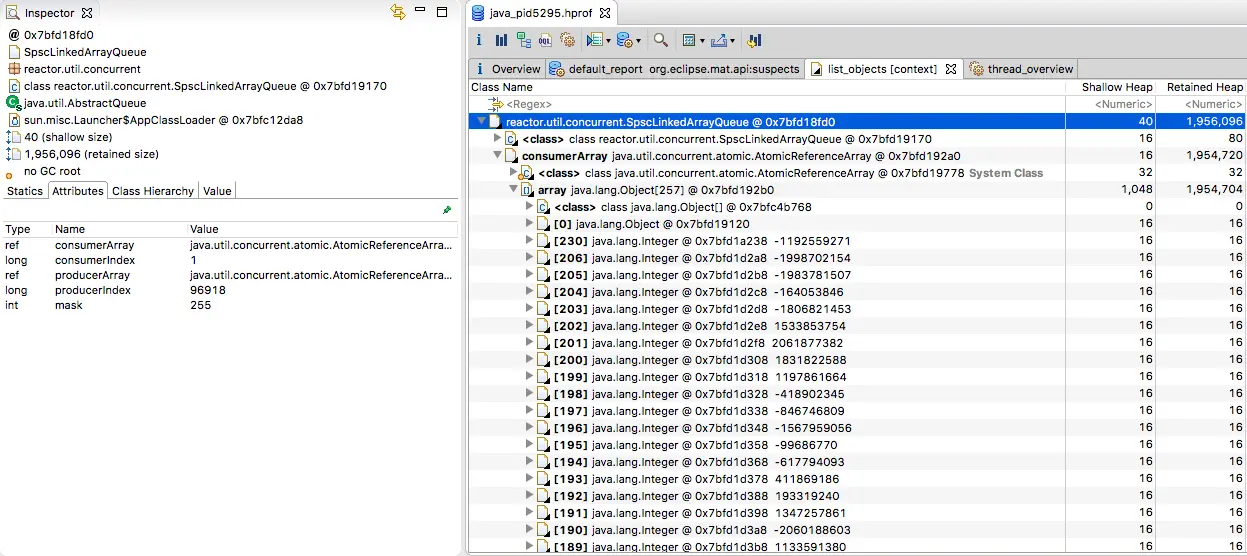Select the list_objects [context] tab
The image size is (1247, 556).
tap(883, 69)
